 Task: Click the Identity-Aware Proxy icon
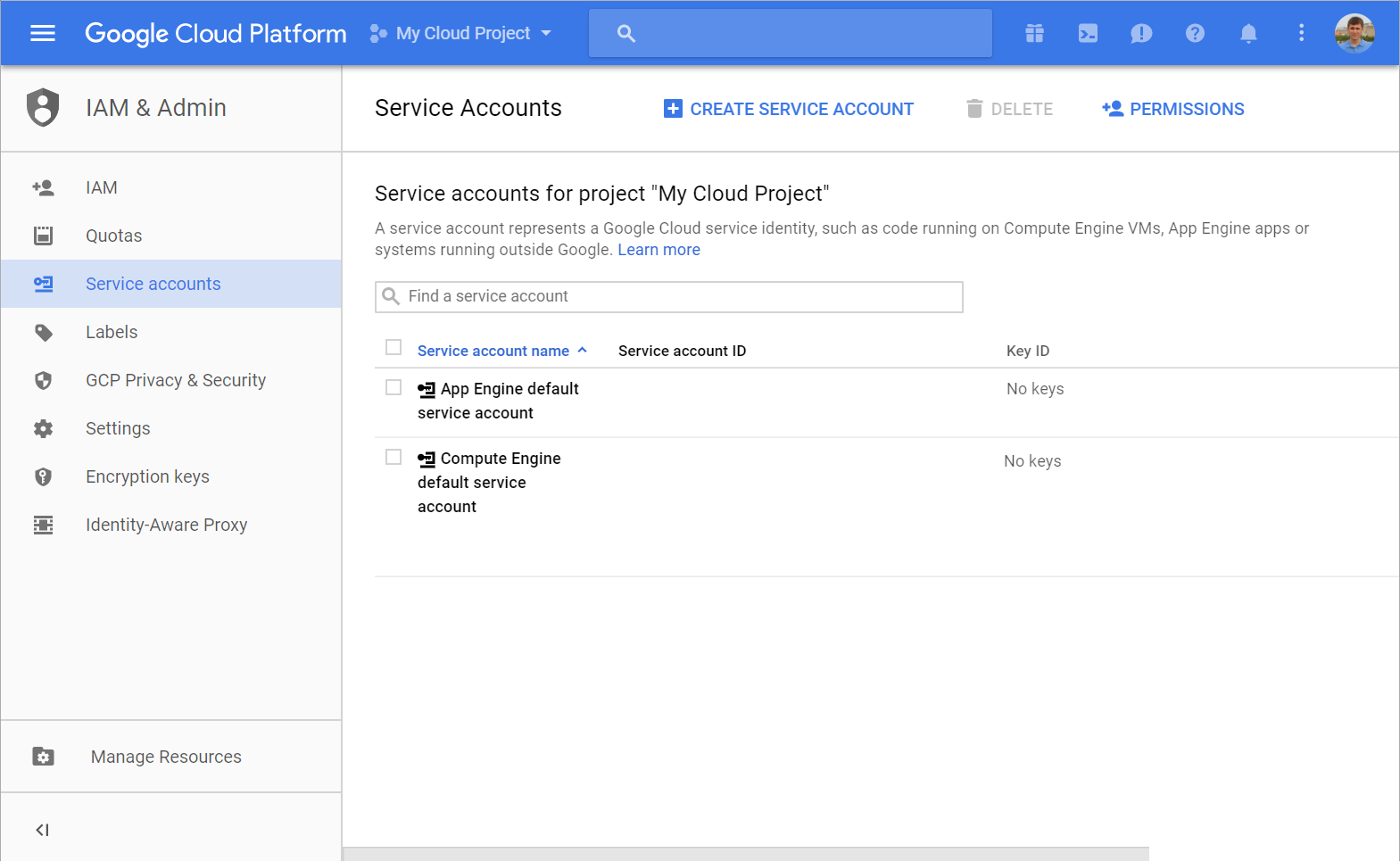tap(43, 525)
